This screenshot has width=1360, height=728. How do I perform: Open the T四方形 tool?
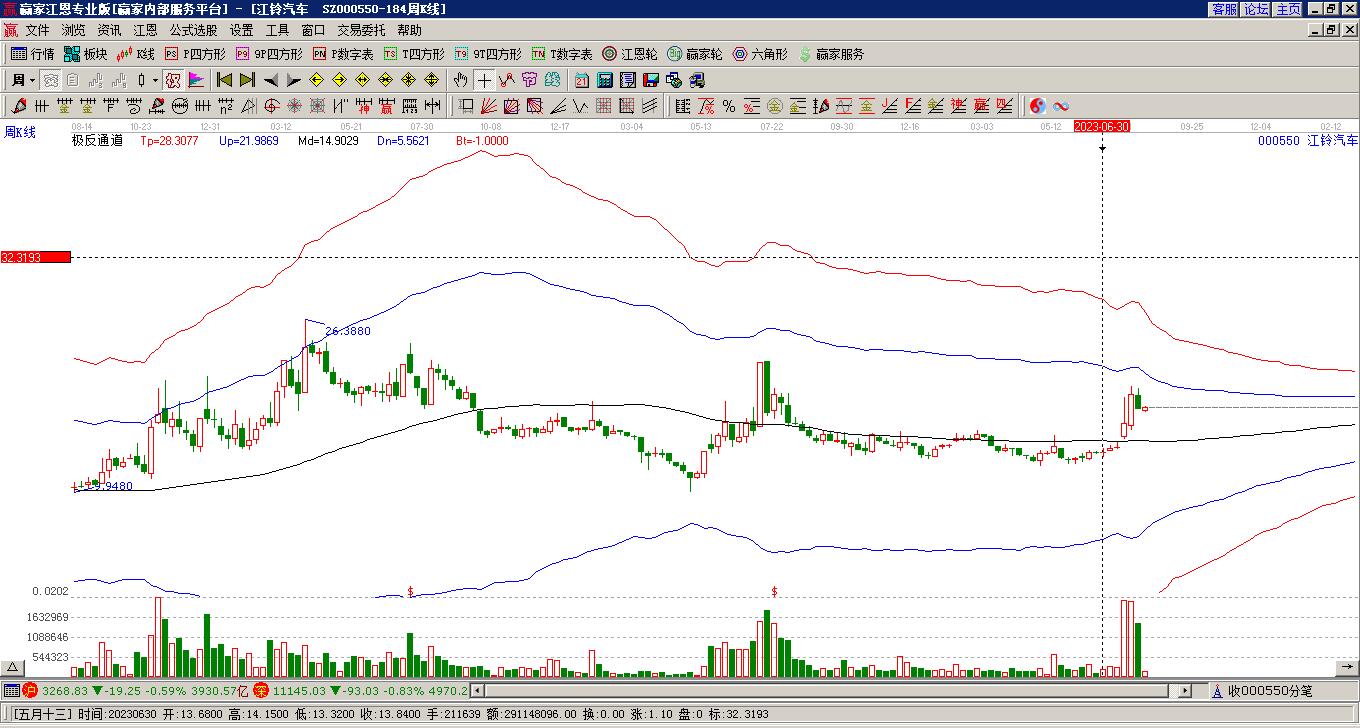click(x=414, y=54)
